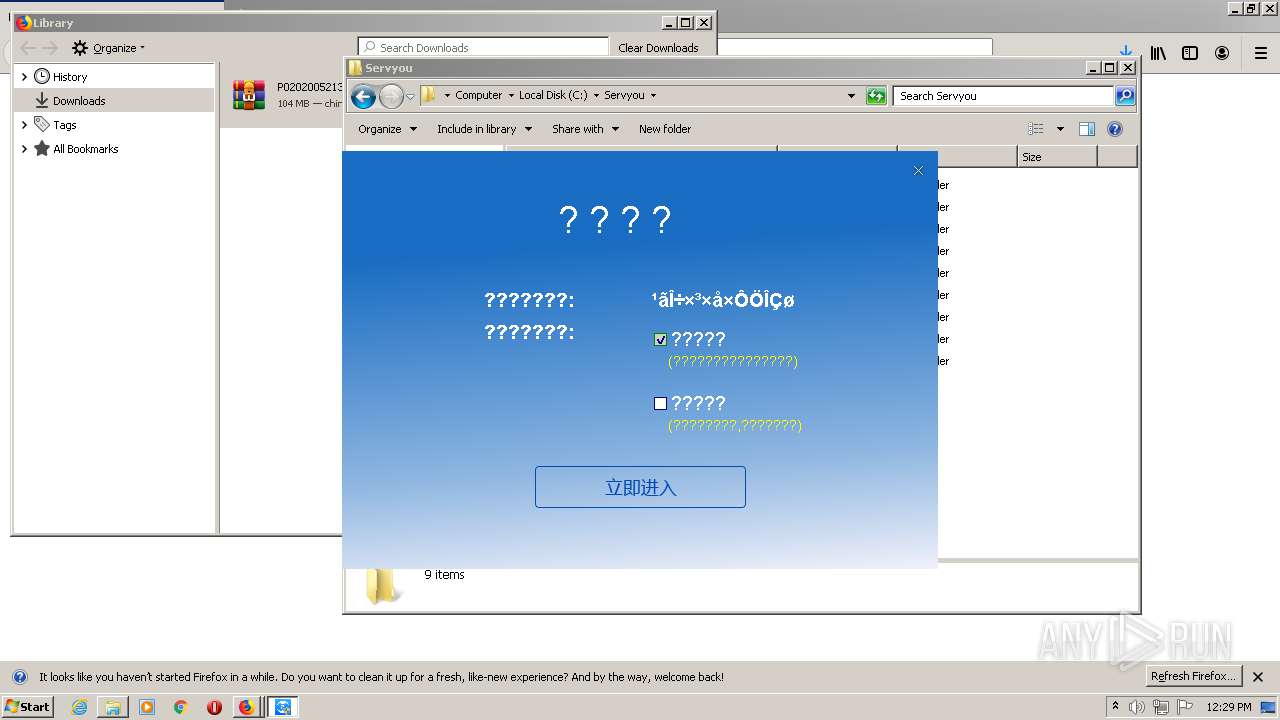Image resolution: width=1280 pixels, height=720 pixels.
Task: Open Firefox downloads arrow icon
Action: (x=1125, y=53)
